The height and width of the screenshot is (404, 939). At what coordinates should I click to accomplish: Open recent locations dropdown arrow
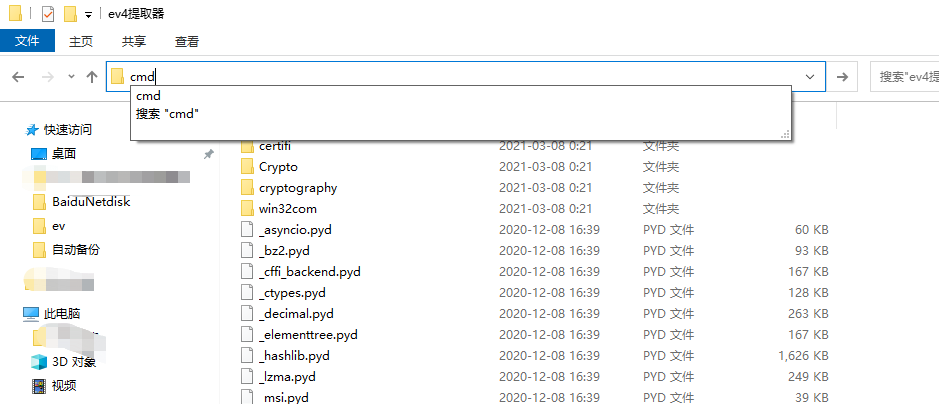click(71, 77)
